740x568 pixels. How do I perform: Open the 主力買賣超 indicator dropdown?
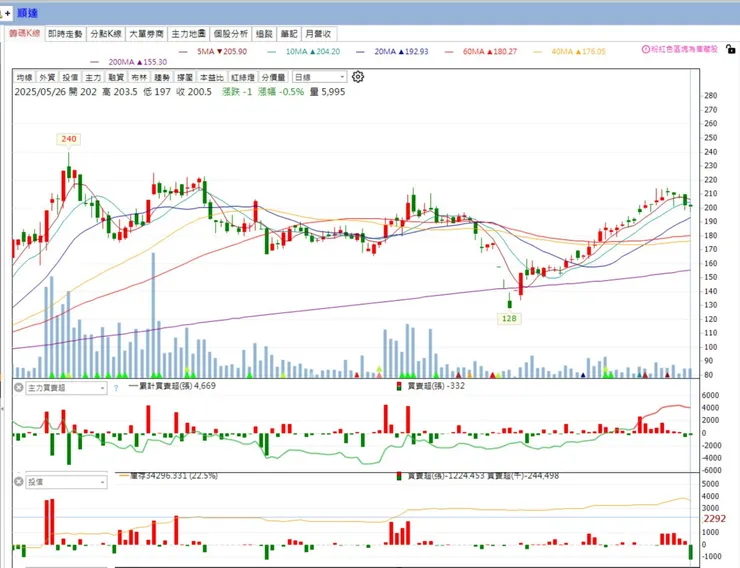[x=66, y=388]
